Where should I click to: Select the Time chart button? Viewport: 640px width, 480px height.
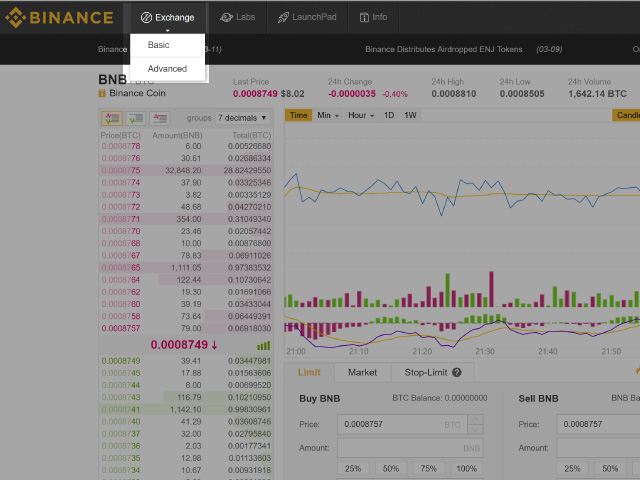point(298,115)
